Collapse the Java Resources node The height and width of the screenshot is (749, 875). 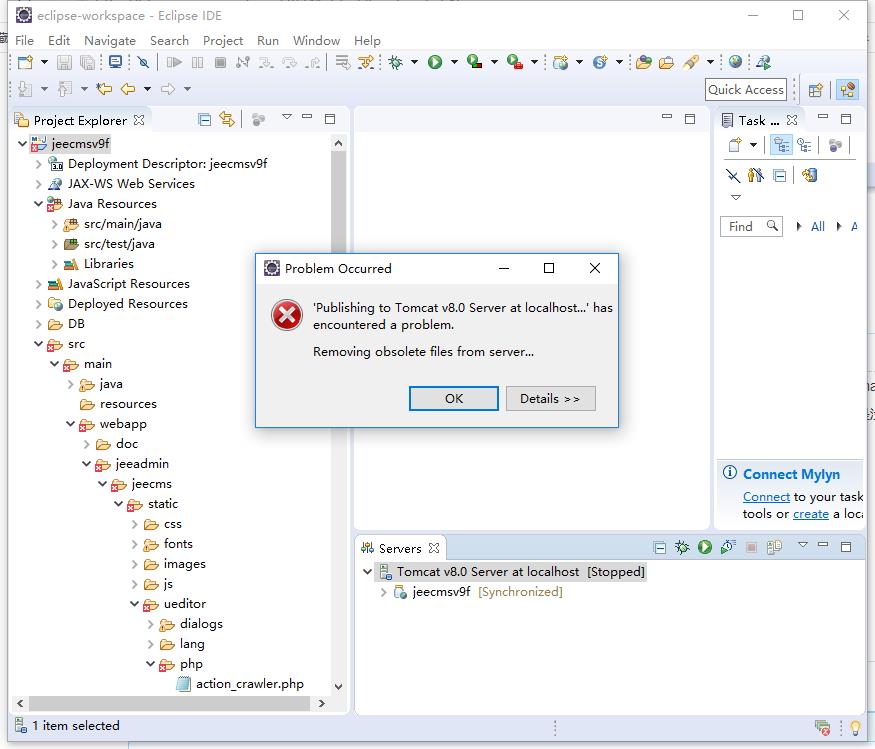pos(38,204)
